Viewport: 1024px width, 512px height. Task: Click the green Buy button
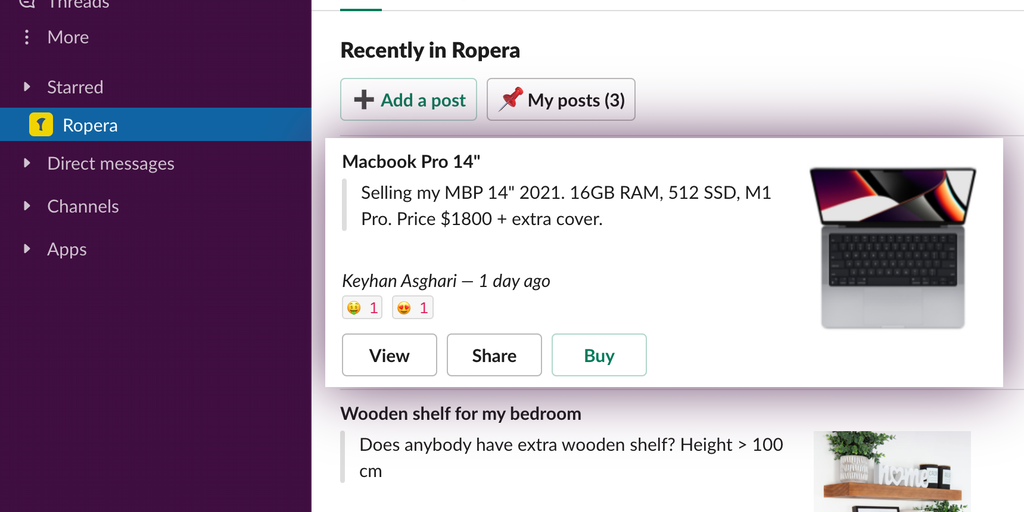(599, 355)
